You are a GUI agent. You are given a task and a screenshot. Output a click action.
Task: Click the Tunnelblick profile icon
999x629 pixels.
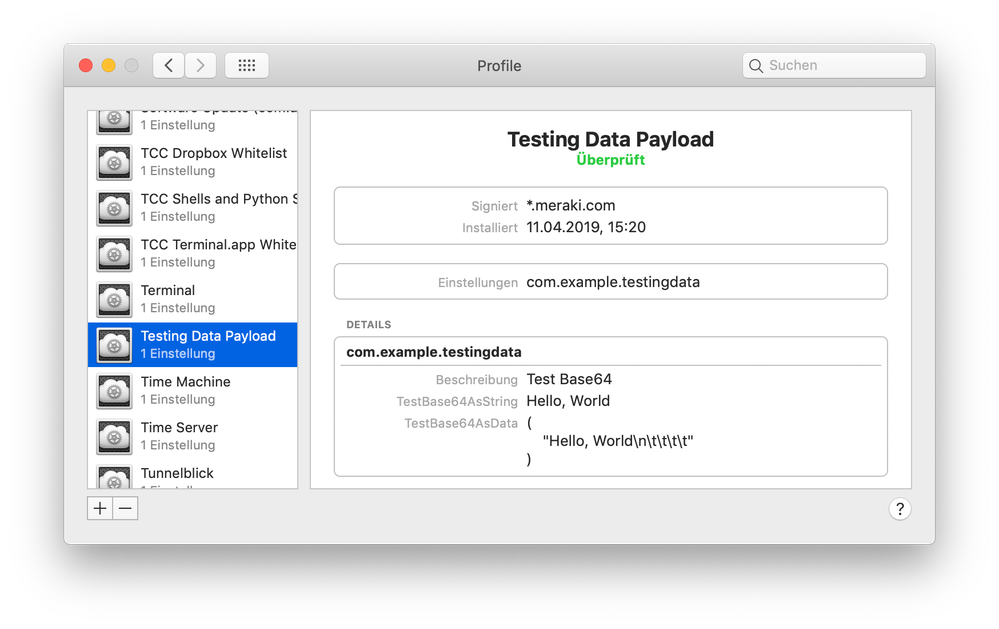[114, 478]
